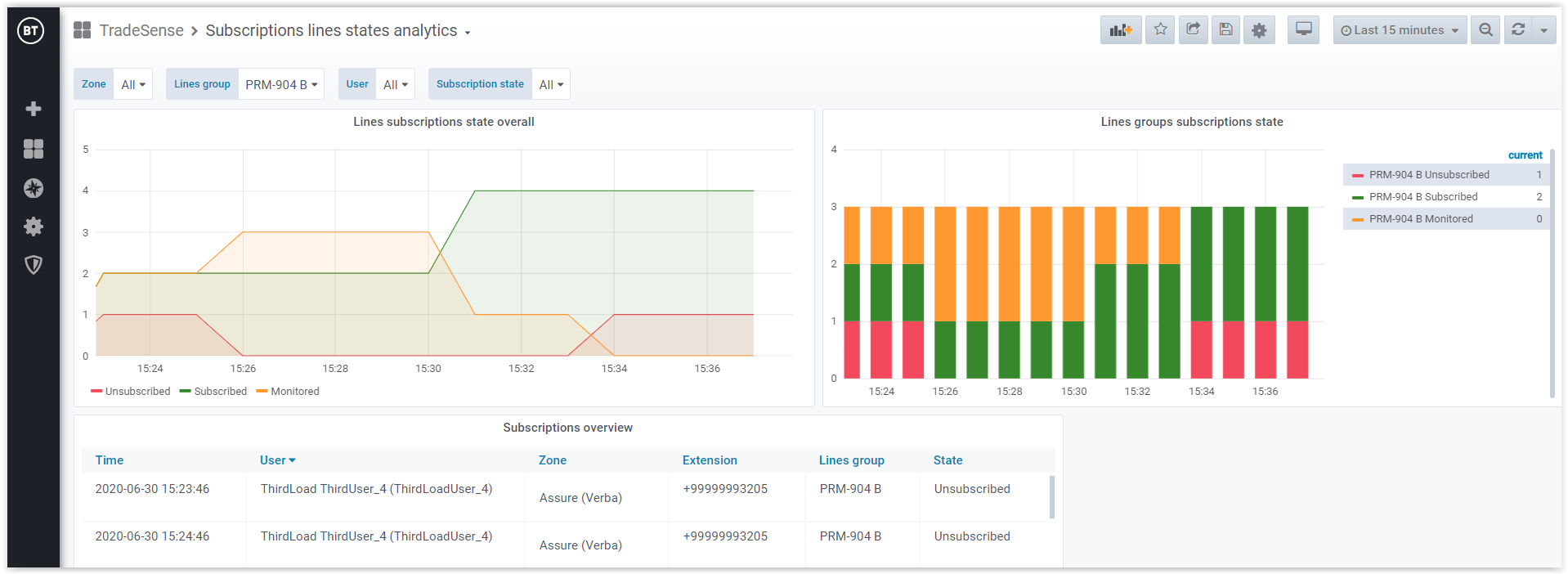
Task: Click the Subscription state filter label
Action: tap(480, 84)
